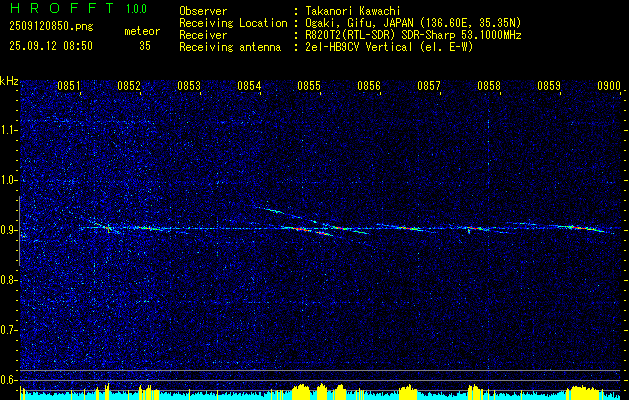This screenshot has height=400, width=629.
Task: Click the meteor label
Action: [x=142, y=31]
